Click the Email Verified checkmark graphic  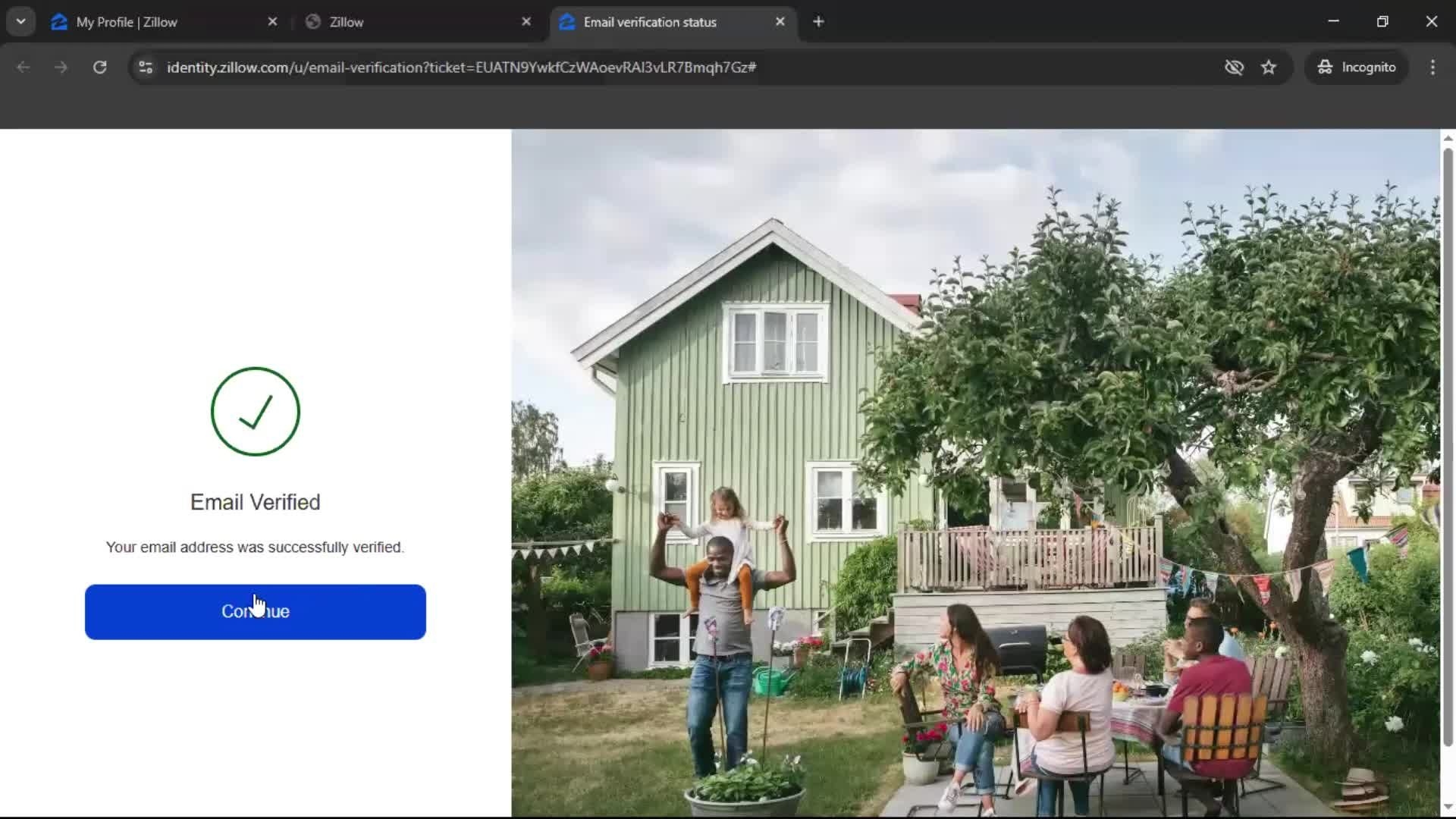[255, 412]
